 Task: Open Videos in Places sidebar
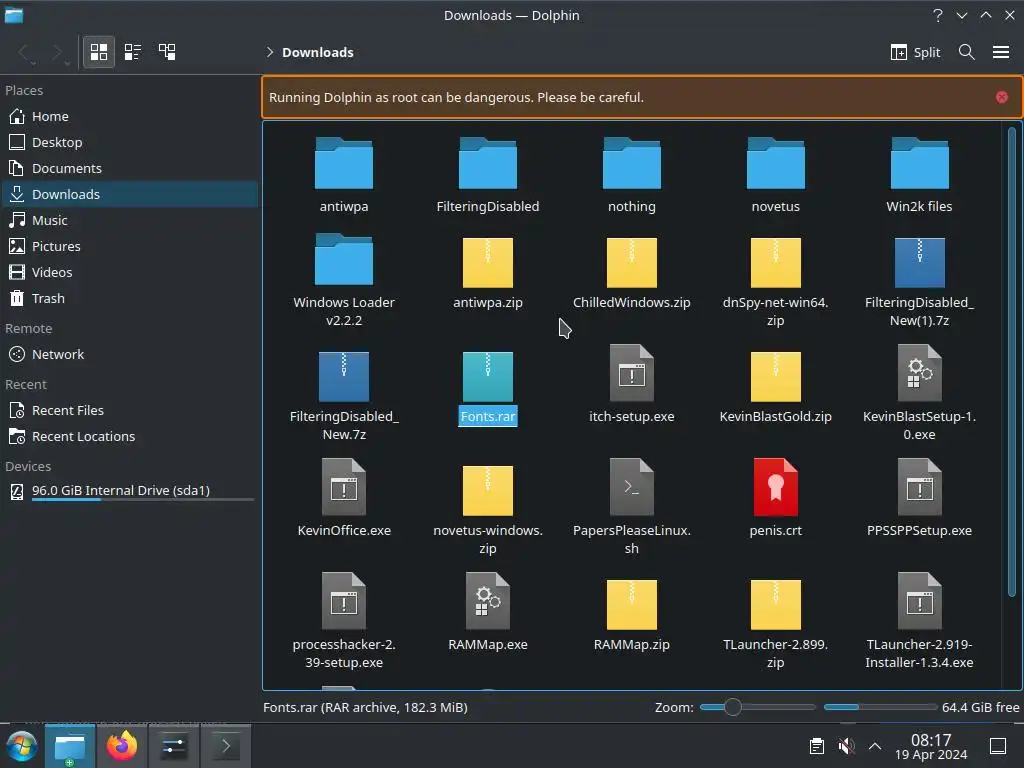pyautogui.click(x=129, y=272)
